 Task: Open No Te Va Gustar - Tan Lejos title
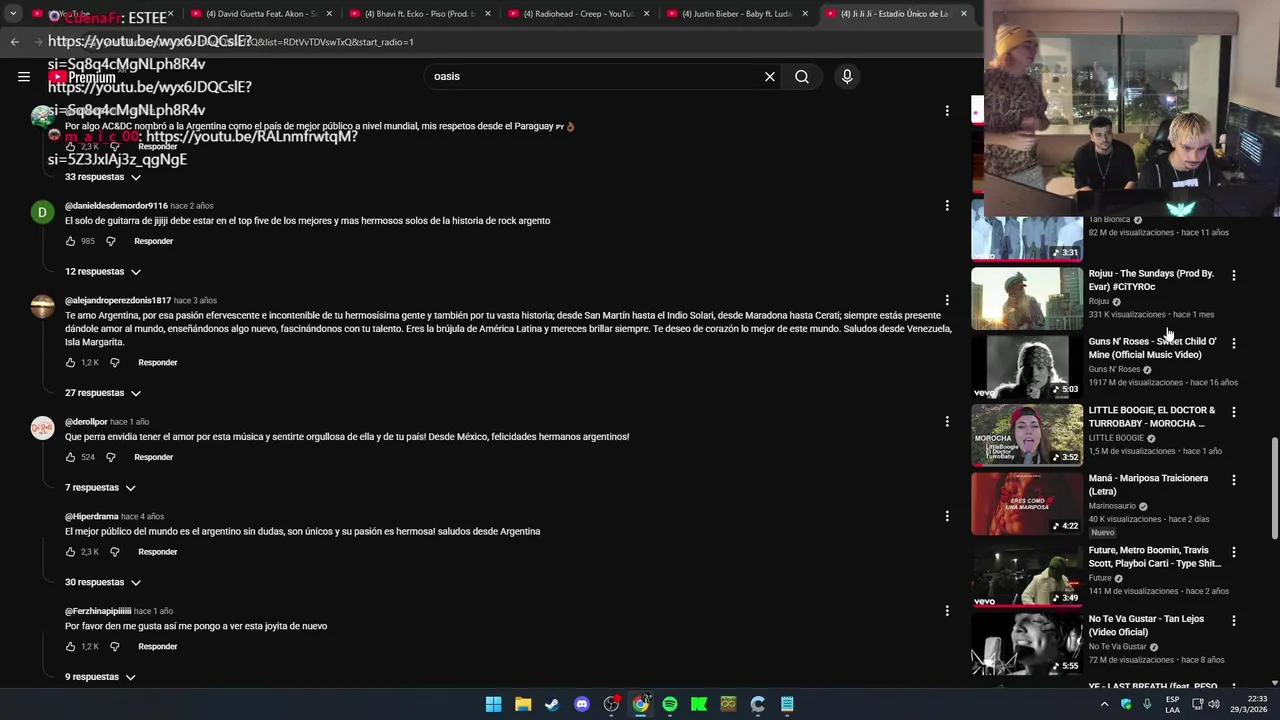1146,625
